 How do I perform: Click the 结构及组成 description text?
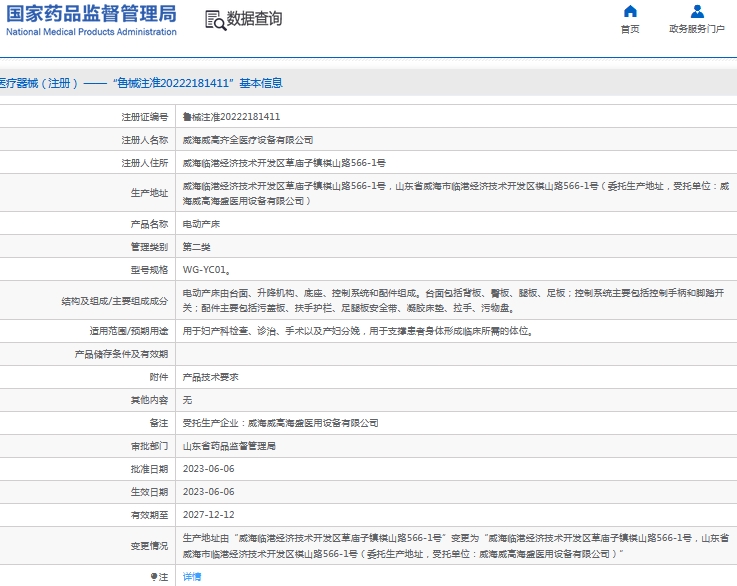[x=453, y=300]
